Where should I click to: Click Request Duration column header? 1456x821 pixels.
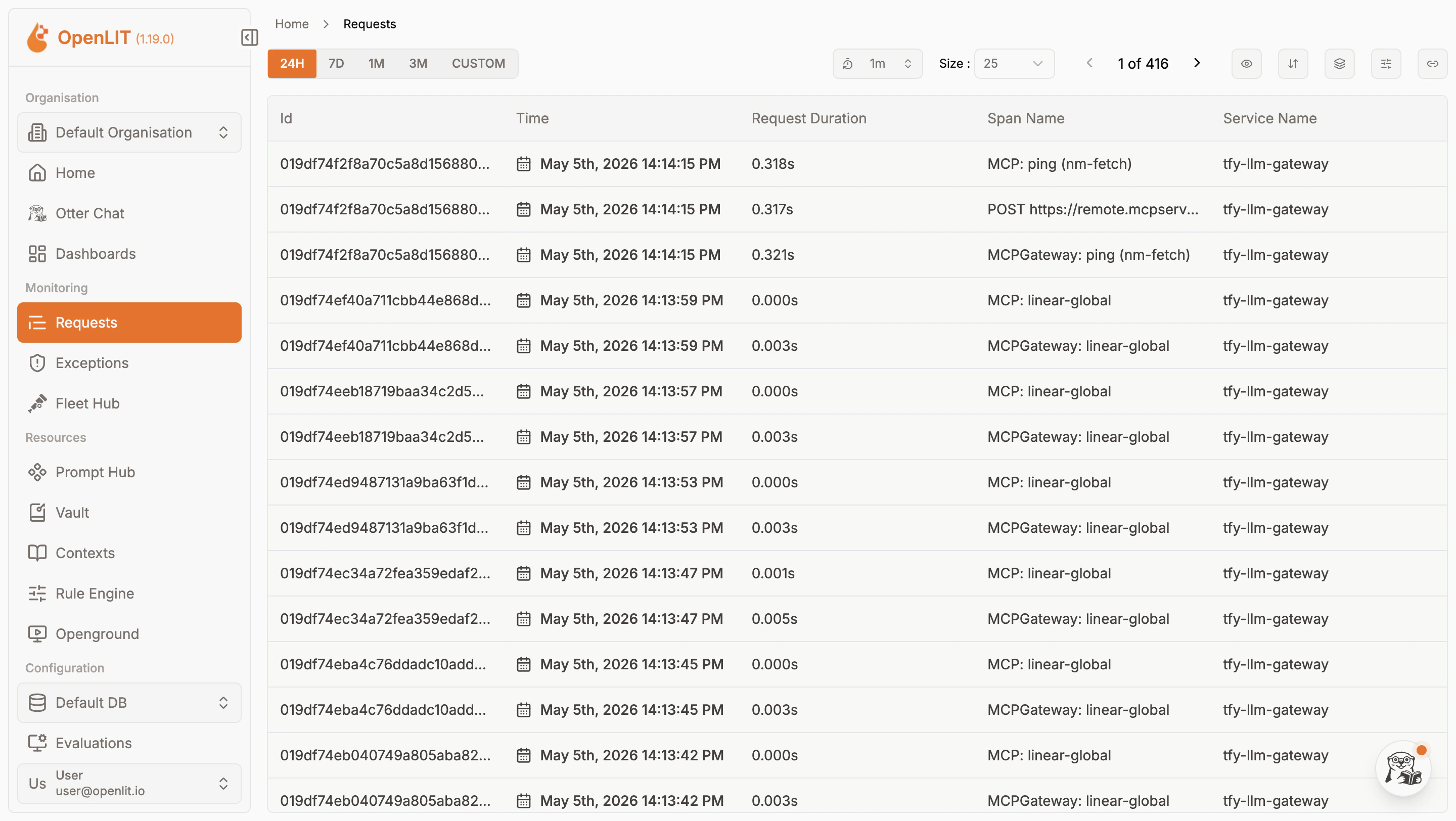tap(809, 118)
